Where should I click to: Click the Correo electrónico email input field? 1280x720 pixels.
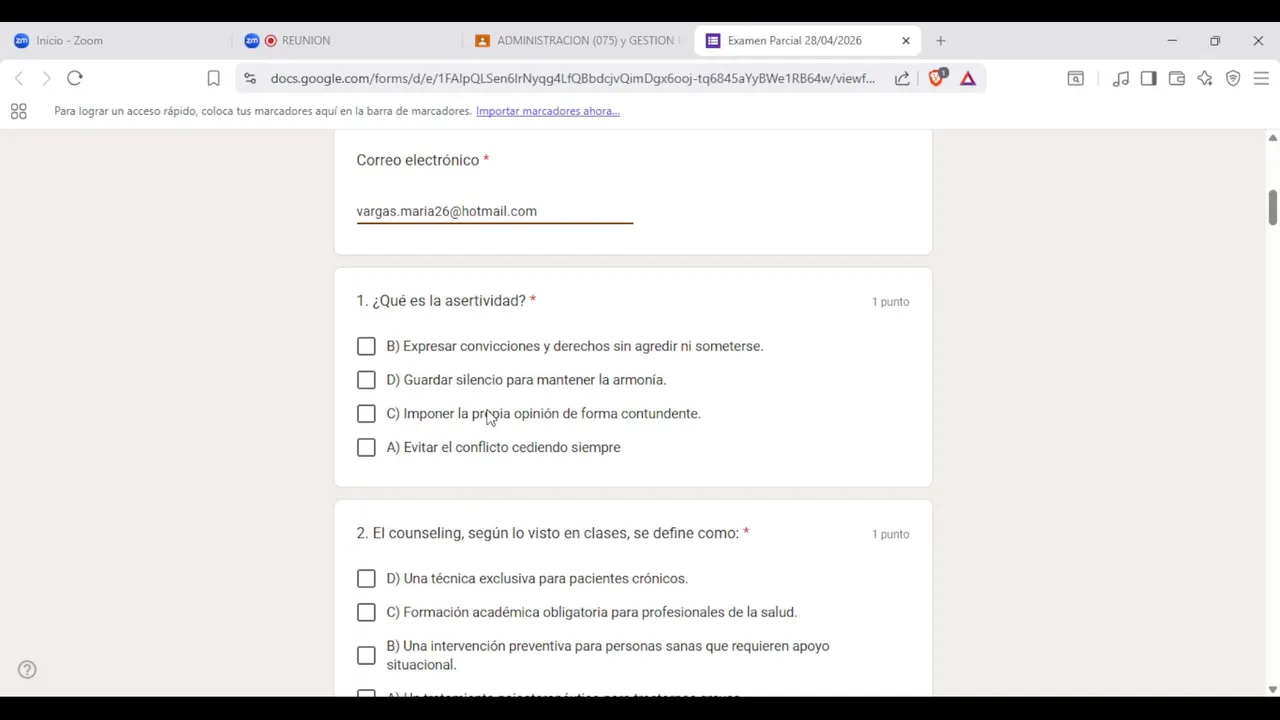(x=494, y=211)
